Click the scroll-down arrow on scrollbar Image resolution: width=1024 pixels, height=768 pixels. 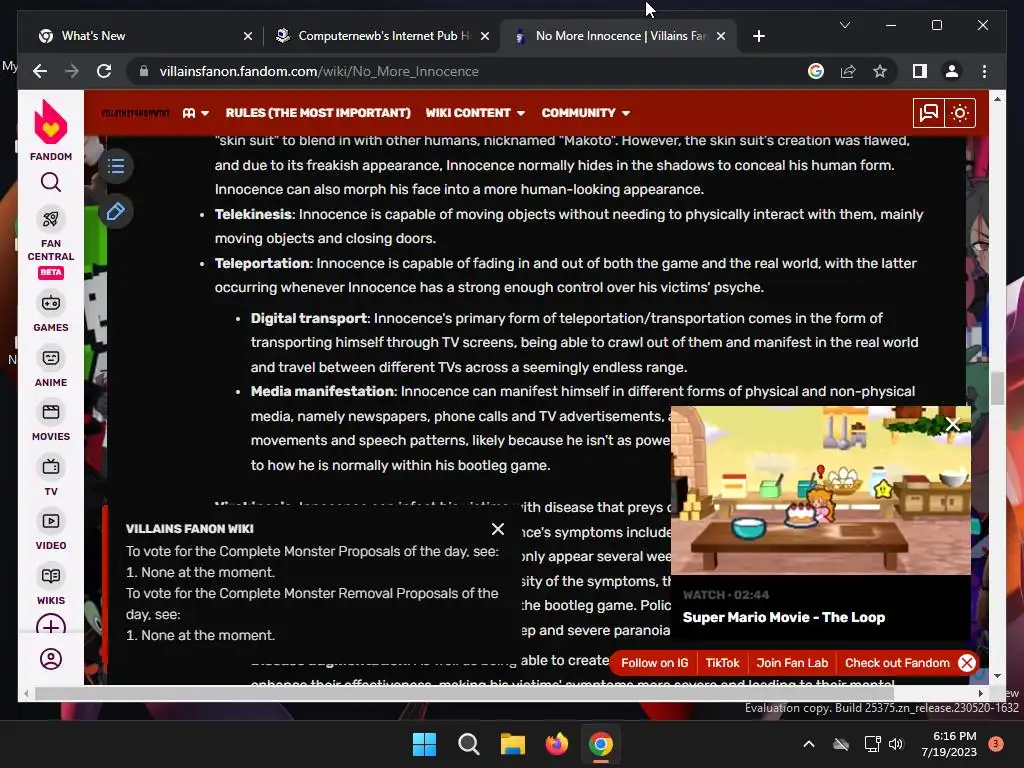(997, 676)
